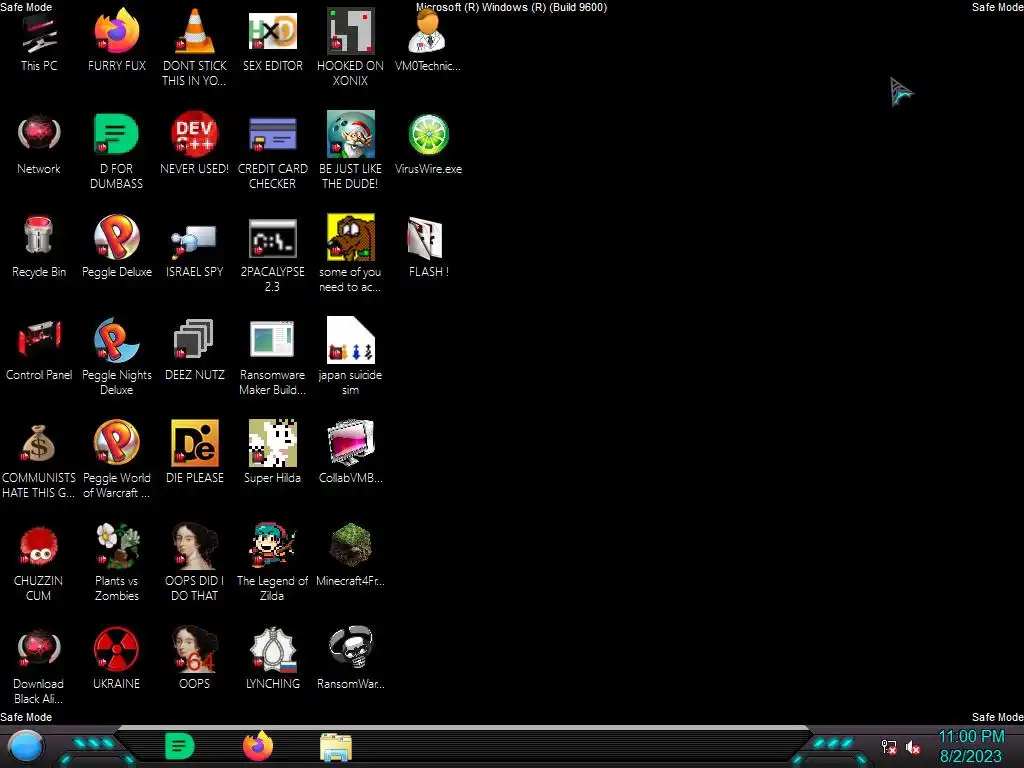This screenshot has width=1024, height=768.
Task: Select the japan suicide sim file icon
Action: coord(351,340)
